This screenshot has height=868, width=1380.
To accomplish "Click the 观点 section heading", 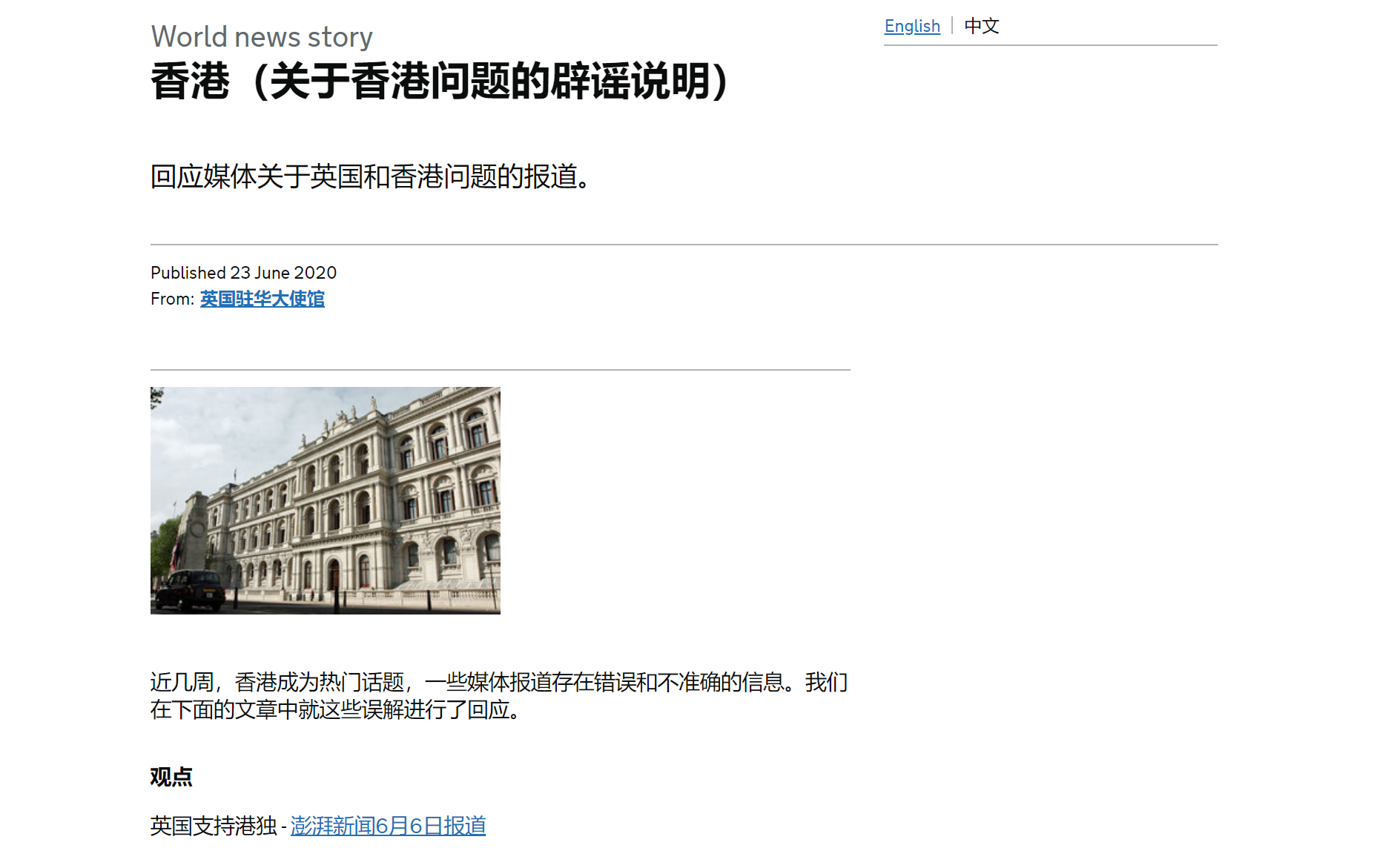I will (171, 777).
